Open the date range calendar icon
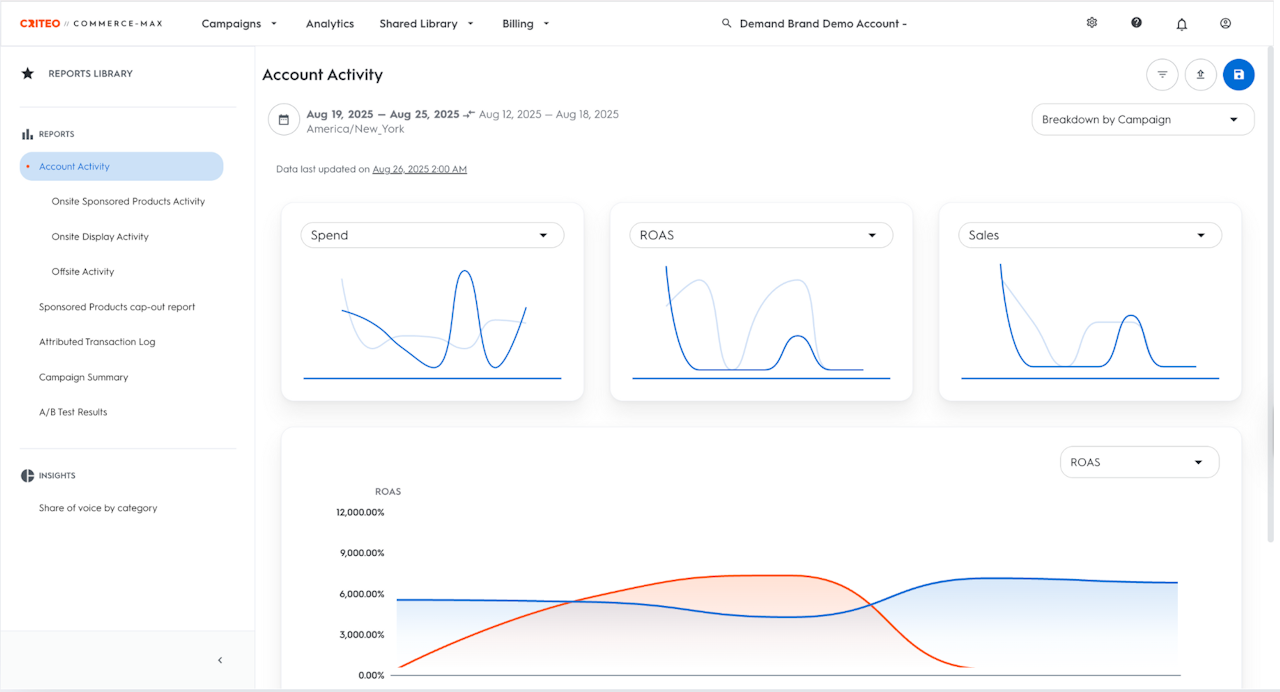Viewport: 1280px width, 692px height. [284, 120]
